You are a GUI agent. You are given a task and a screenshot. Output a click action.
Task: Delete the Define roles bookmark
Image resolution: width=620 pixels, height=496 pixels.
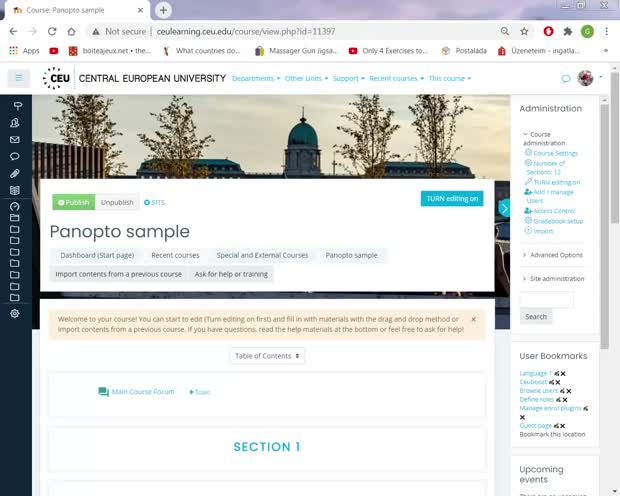(565, 399)
